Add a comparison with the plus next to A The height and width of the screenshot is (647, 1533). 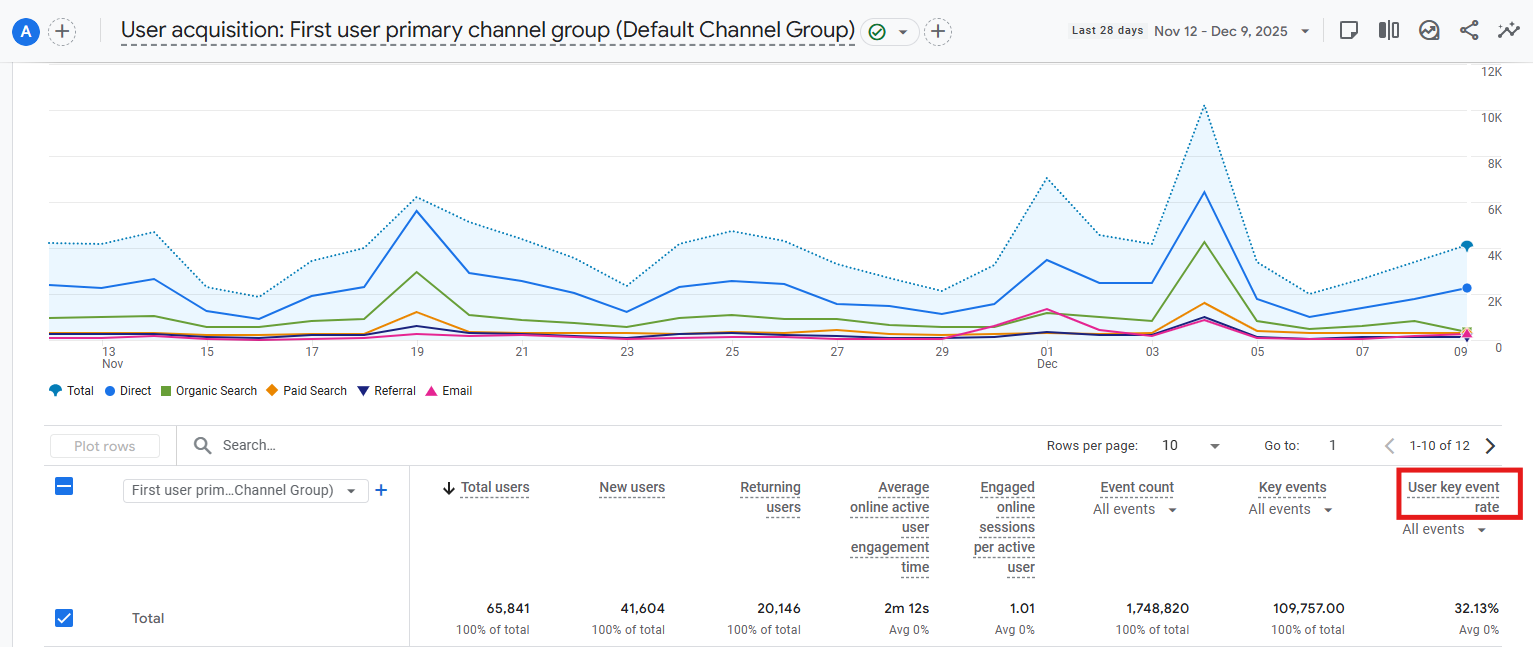pyautogui.click(x=62, y=32)
